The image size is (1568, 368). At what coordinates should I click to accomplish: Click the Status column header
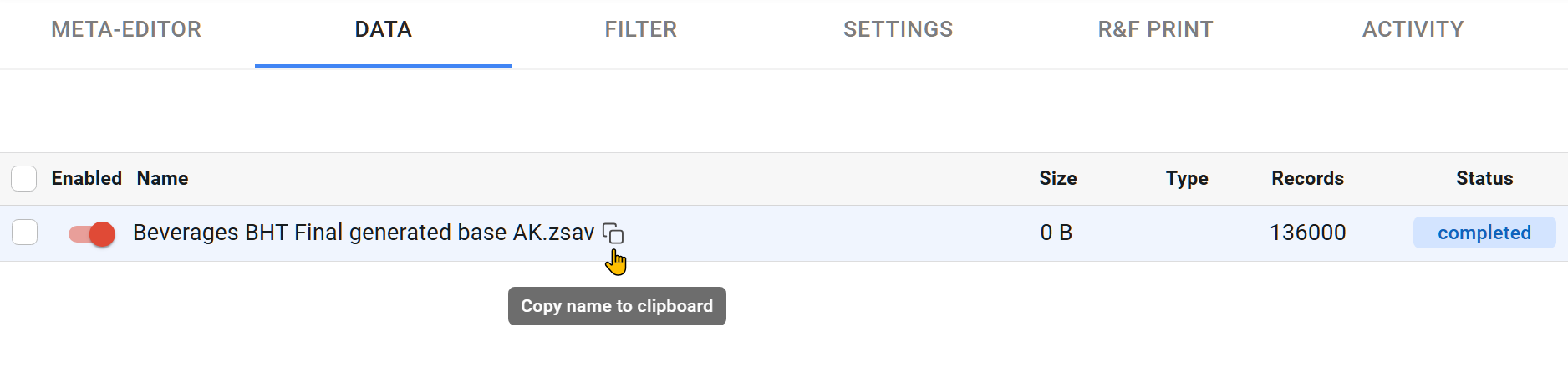(1484, 178)
